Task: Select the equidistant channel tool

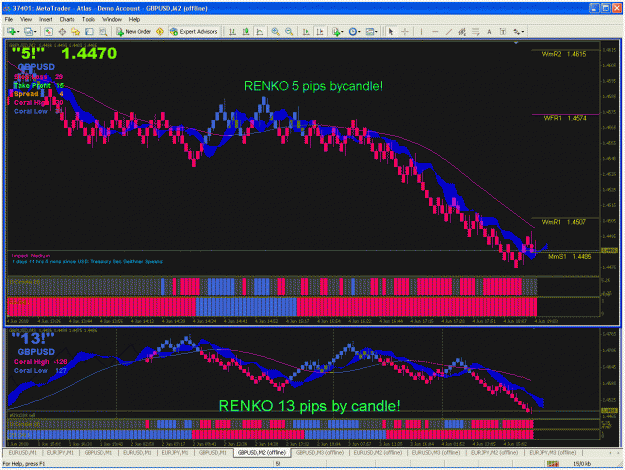Action: click(462, 31)
